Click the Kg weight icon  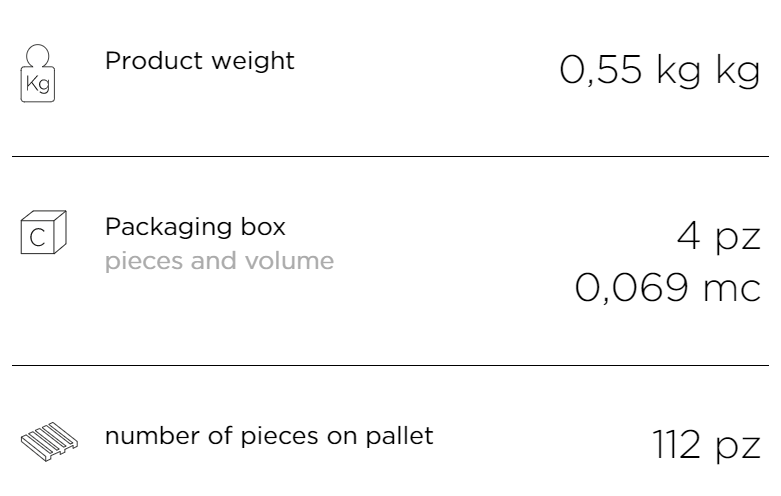click(38, 73)
